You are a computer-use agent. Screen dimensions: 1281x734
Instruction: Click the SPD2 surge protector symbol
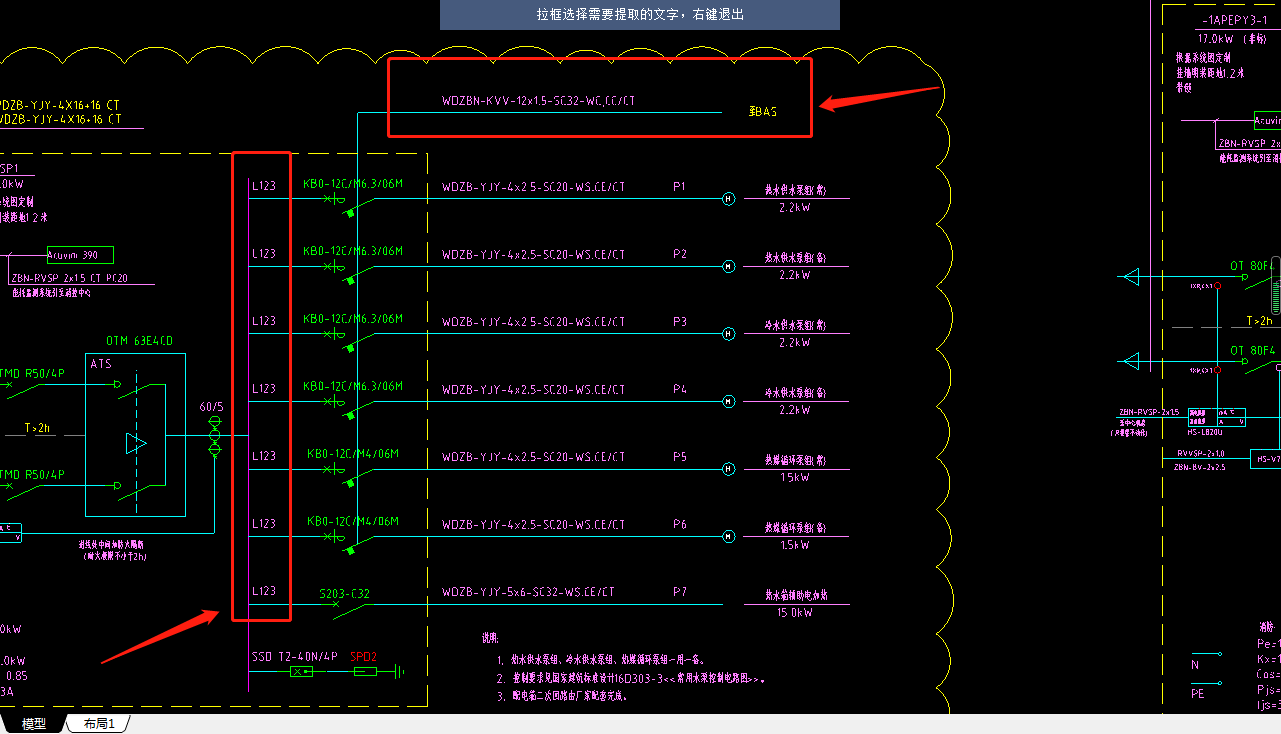click(x=366, y=672)
